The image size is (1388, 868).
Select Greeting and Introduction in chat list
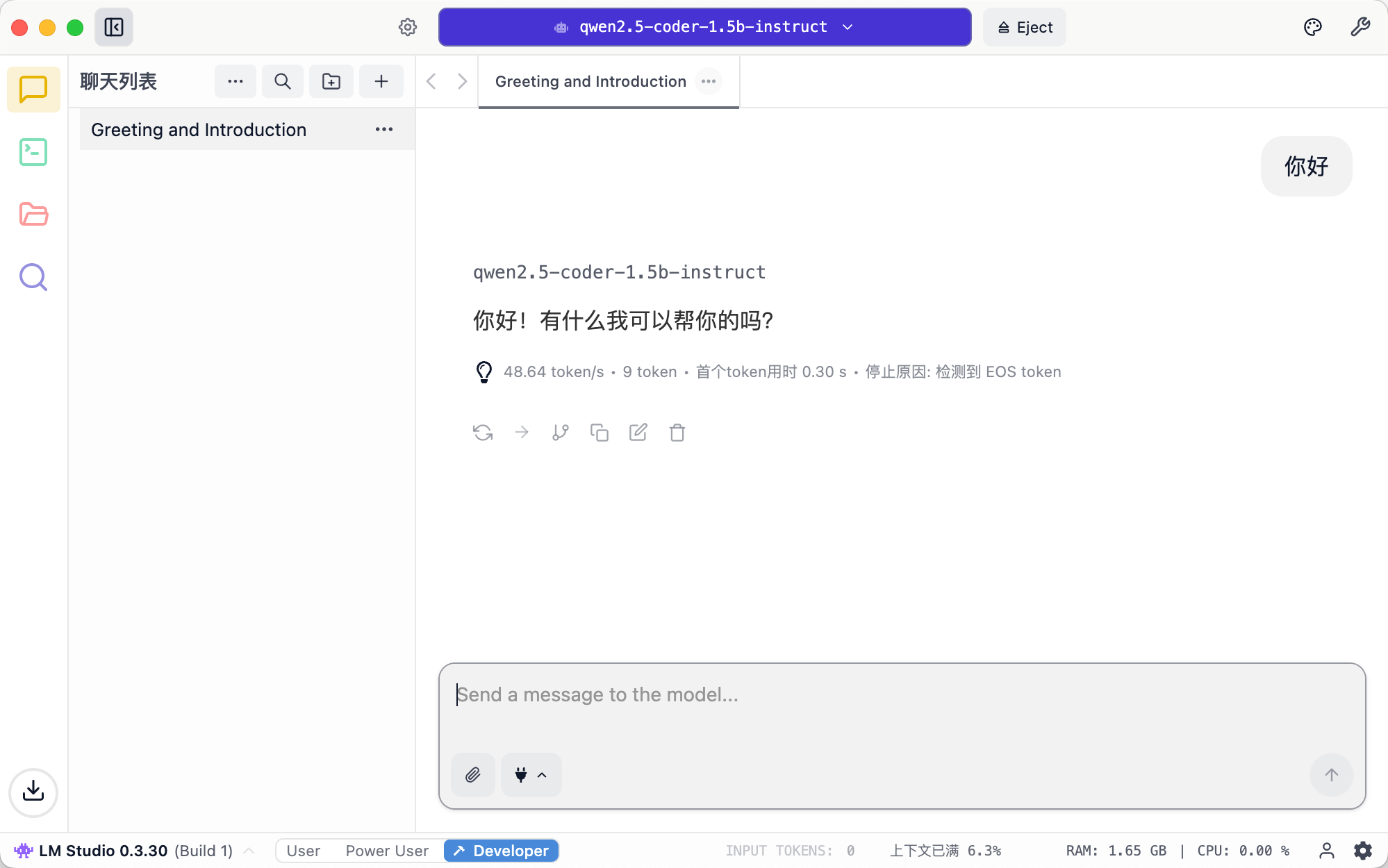pyautogui.click(x=247, y=130)
